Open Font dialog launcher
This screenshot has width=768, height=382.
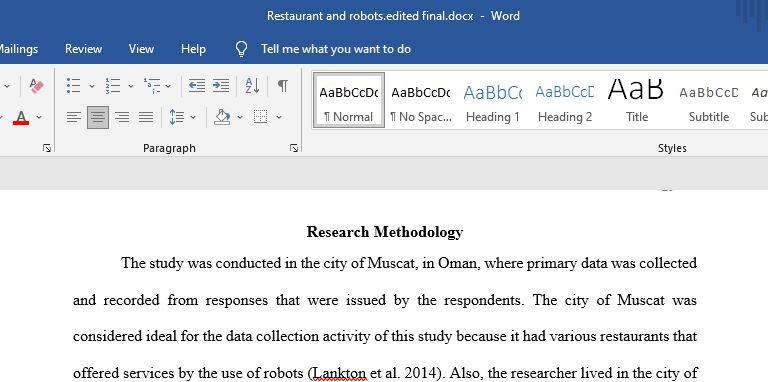pyautogui.click(x=47, y=148)
